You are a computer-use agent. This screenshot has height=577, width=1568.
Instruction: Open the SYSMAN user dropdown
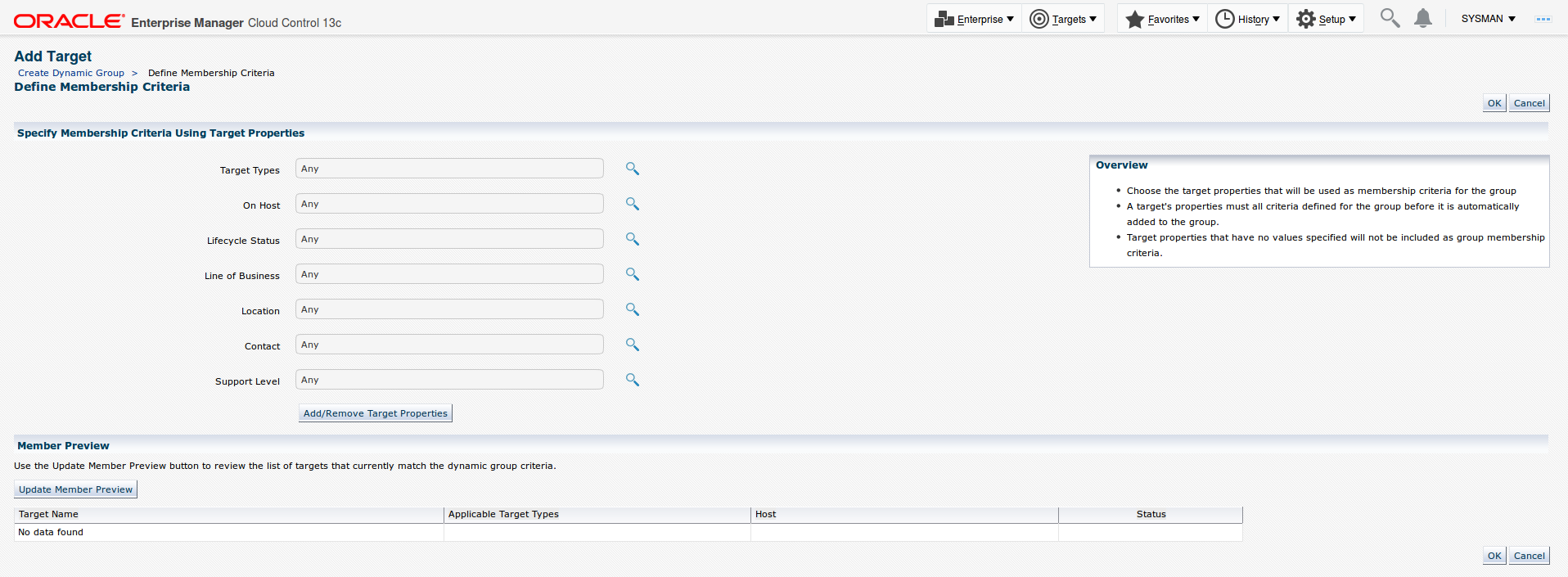click(x=1488, y=19)
